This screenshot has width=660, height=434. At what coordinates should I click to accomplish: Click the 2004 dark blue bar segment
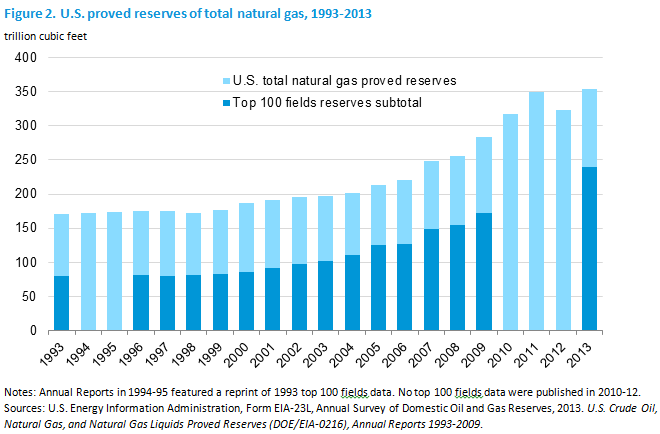coord(352,293)
